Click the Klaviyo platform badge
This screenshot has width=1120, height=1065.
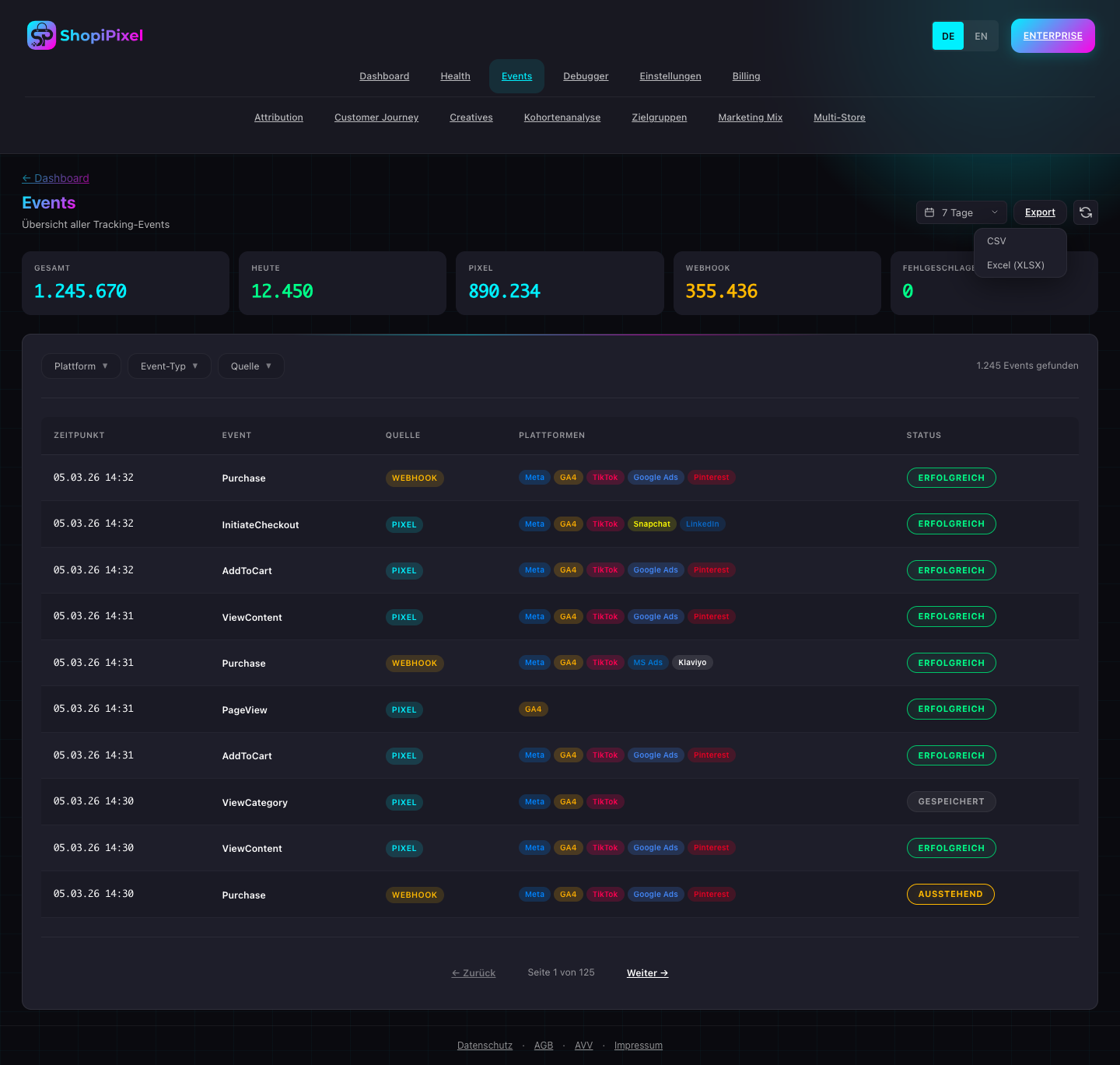click(x=692, y=663)
